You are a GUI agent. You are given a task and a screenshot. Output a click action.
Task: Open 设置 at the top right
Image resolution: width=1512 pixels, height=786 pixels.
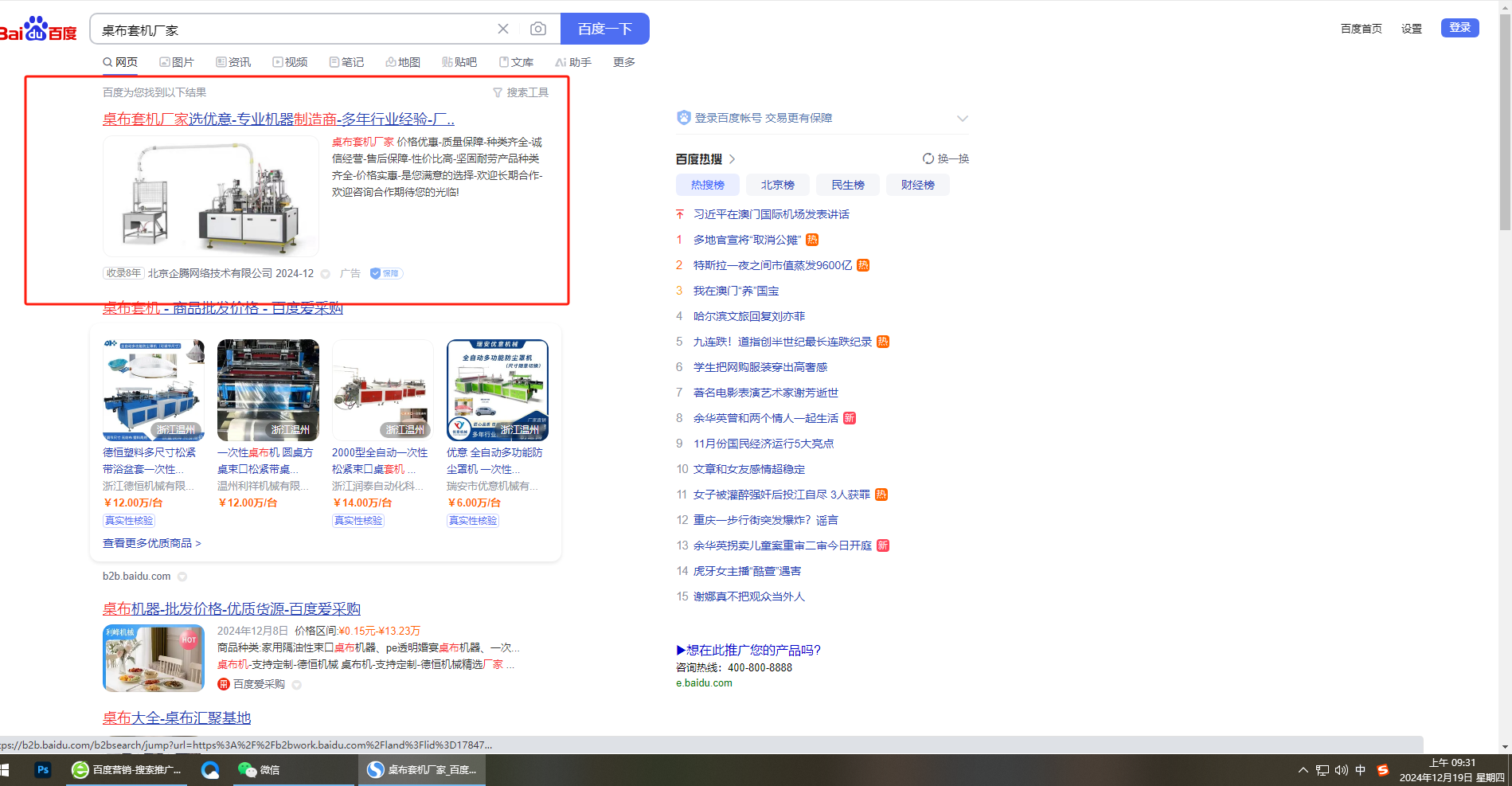coord(1412,29)
